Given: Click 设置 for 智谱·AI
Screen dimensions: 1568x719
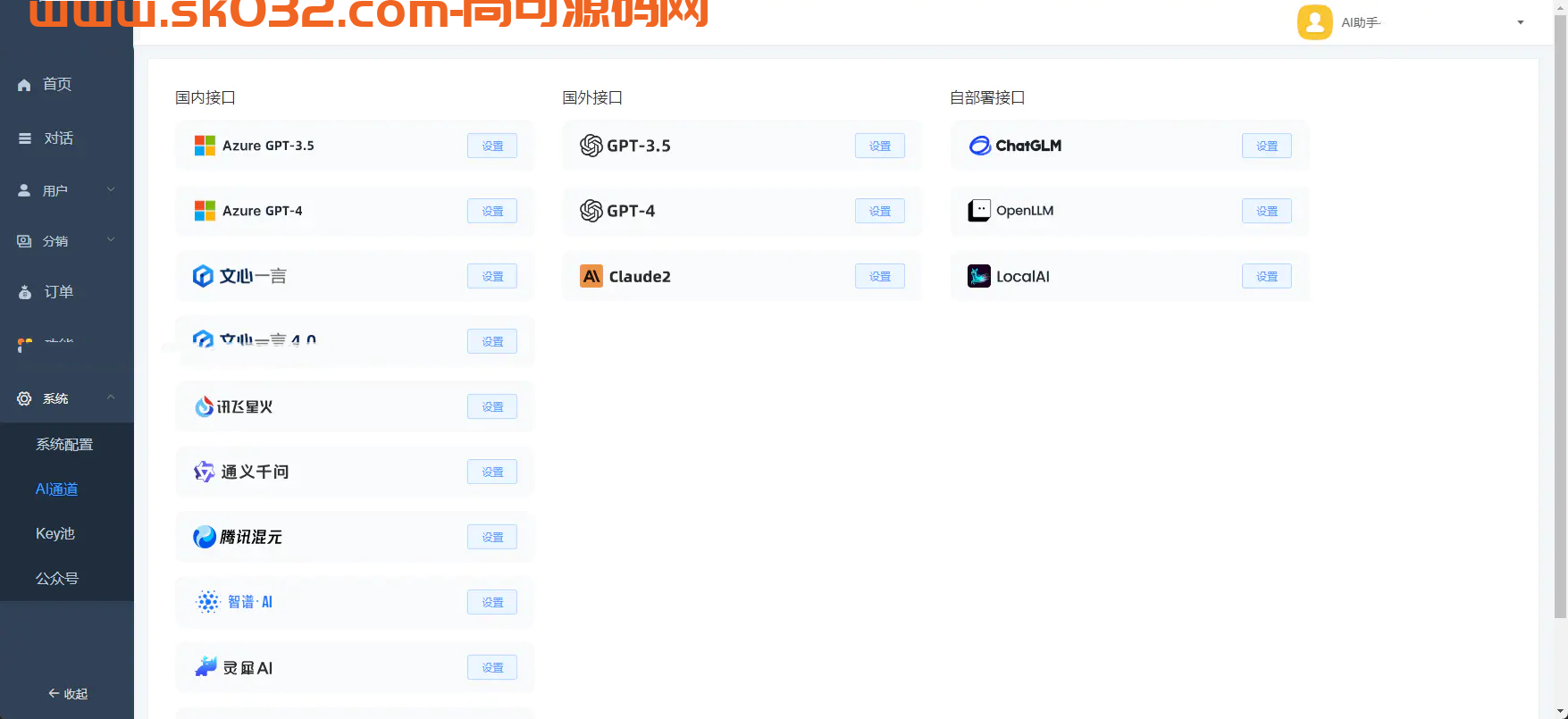Looking at the screenshot, I should (492, 602).
